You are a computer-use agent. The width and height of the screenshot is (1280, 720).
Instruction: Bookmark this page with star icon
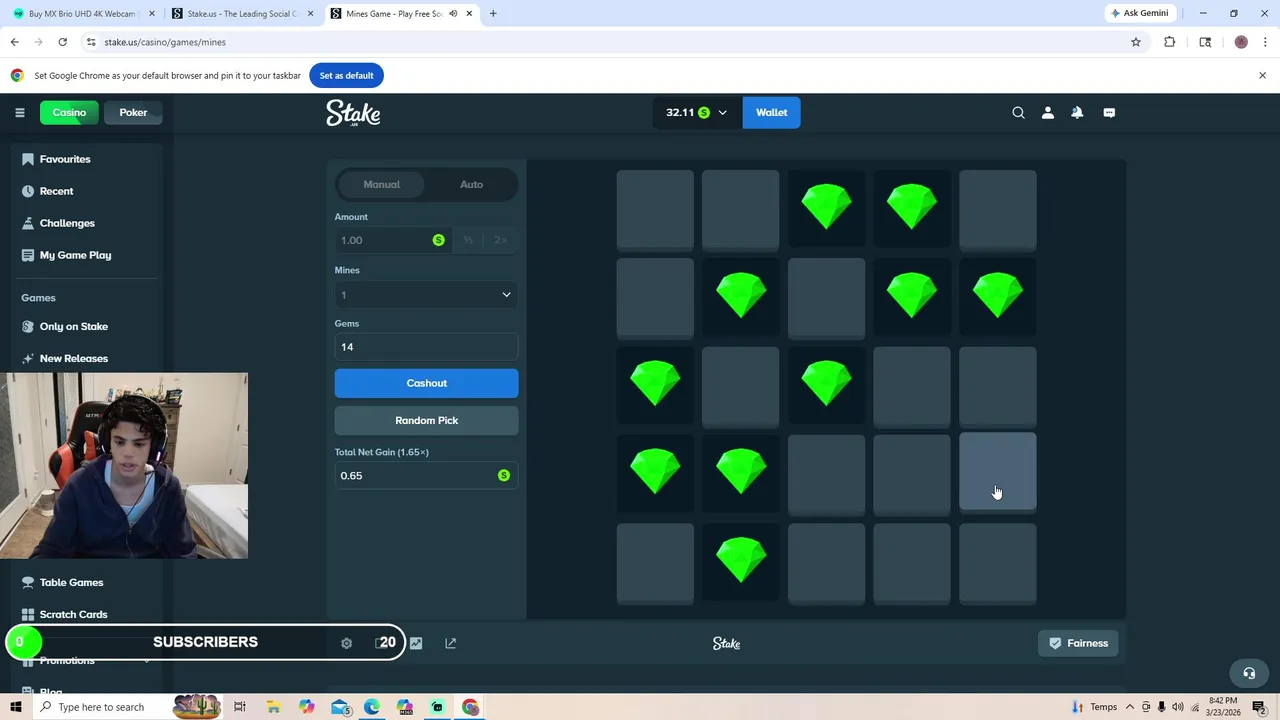click(x=1136, y=42)
